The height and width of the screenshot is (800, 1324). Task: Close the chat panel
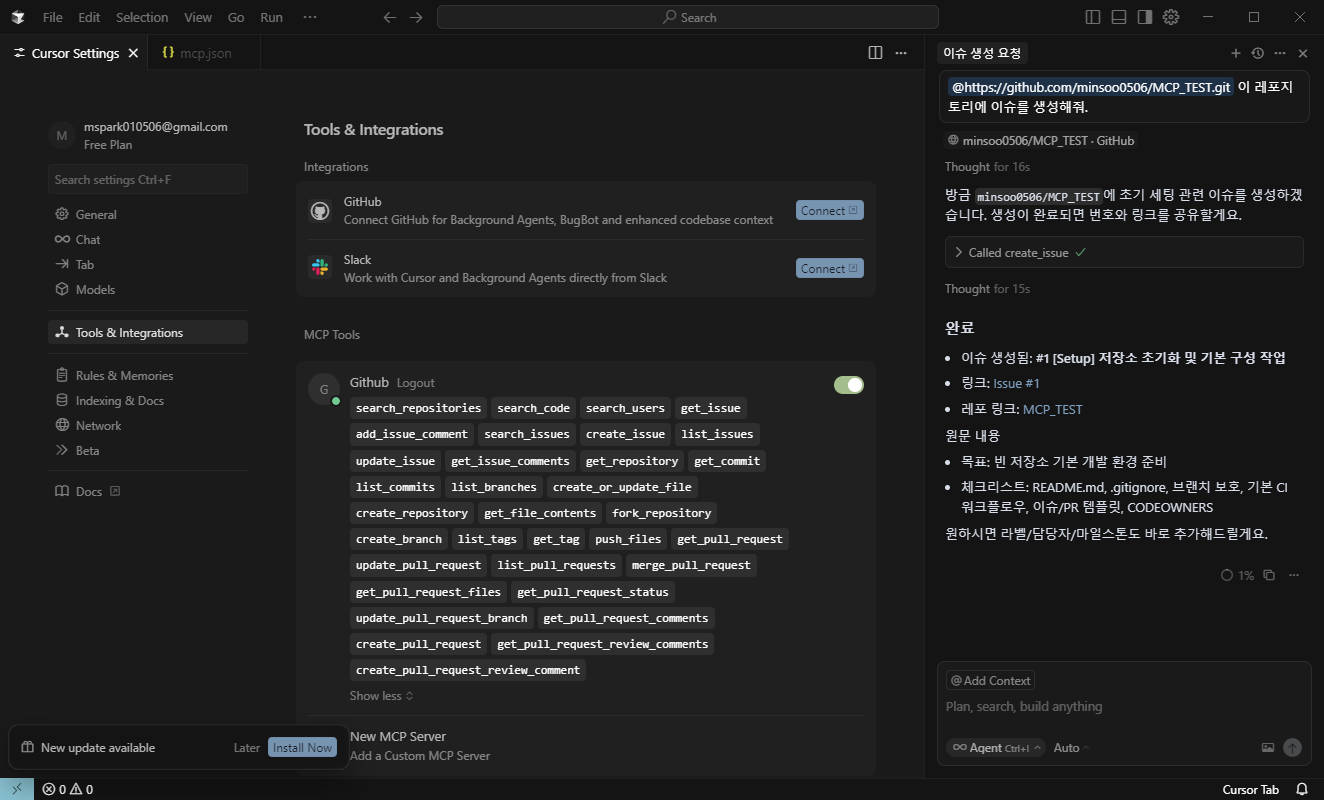1303,53
